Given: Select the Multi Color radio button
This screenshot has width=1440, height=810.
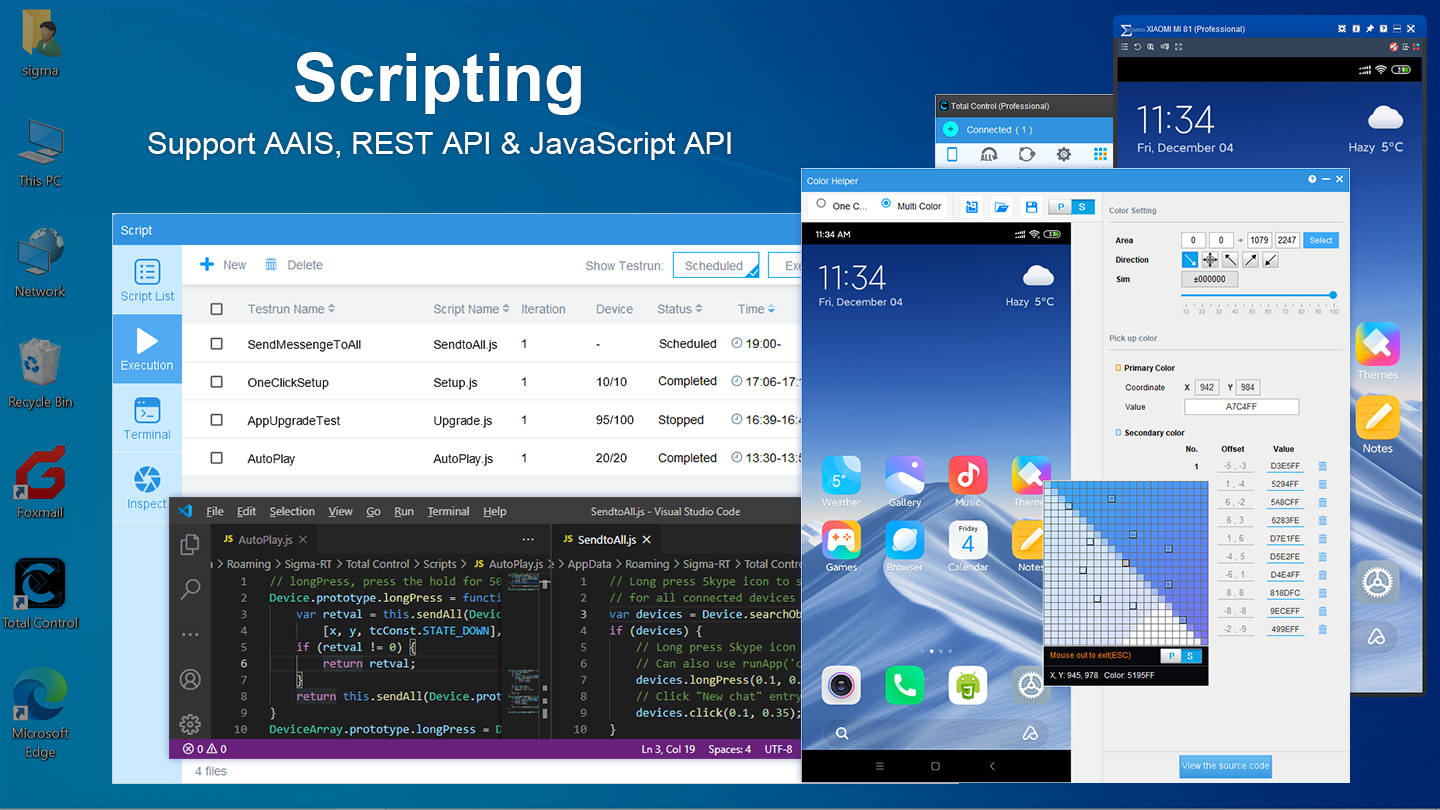Looking at the screenshot, I should pyautogui.click(x=886, y=204).
